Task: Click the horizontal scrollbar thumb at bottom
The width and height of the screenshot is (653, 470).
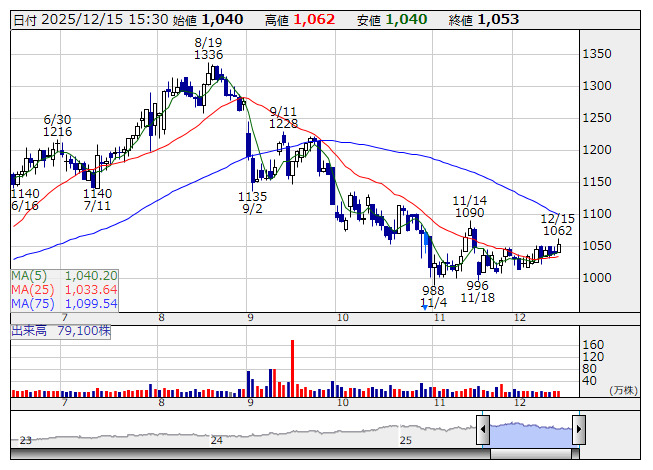Action: 531,454
